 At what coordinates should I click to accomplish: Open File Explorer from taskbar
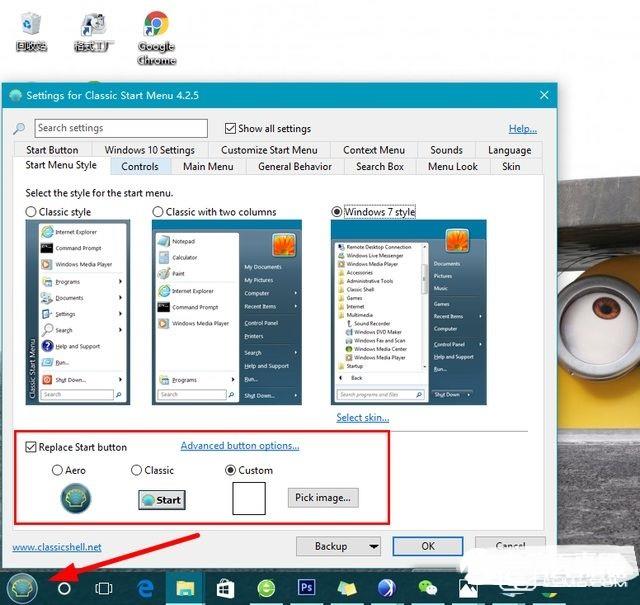[x=185, y=588]
